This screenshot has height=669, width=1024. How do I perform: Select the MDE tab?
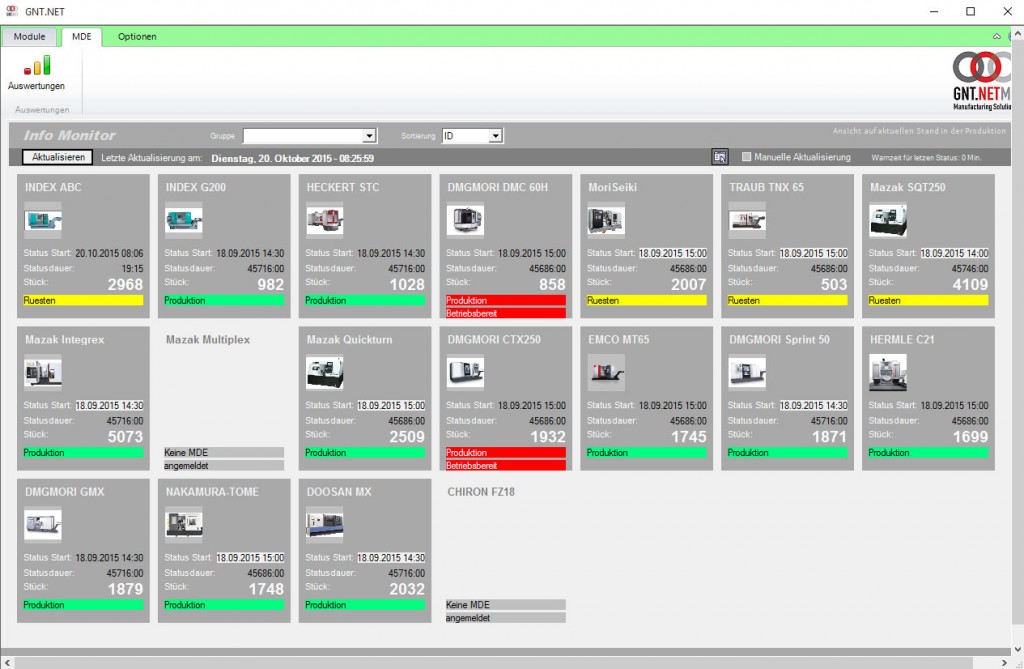pos(82,37)
